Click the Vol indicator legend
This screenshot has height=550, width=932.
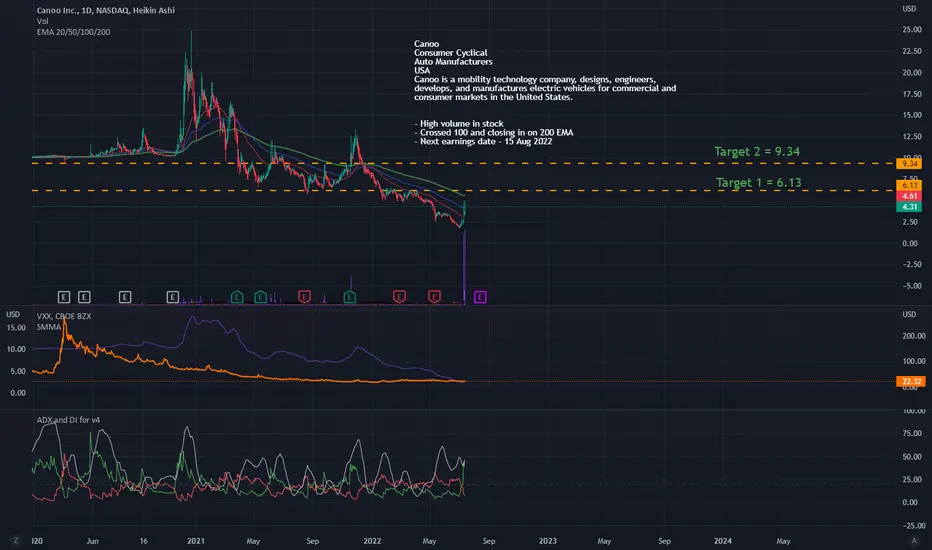[x=42, y=21]
